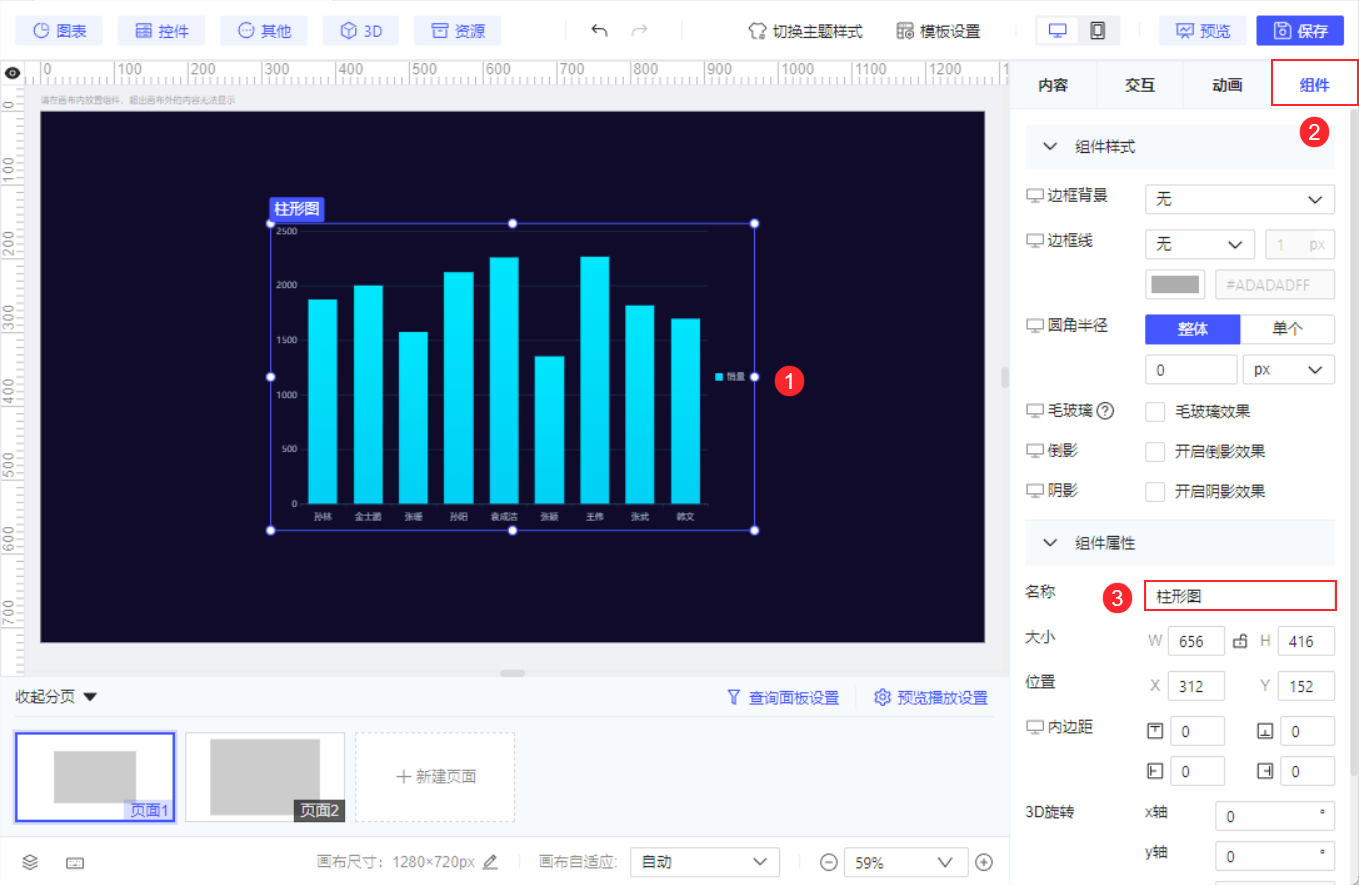Screen dimensions: 1359x885
Task: Click the redo arrow icon
Action: pos(640,30)
